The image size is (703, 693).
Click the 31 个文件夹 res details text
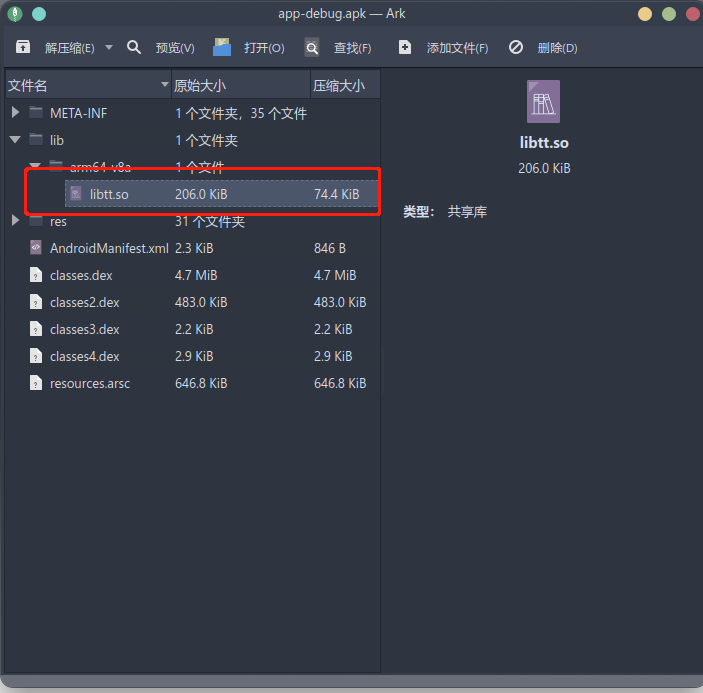tap(210, 221)
